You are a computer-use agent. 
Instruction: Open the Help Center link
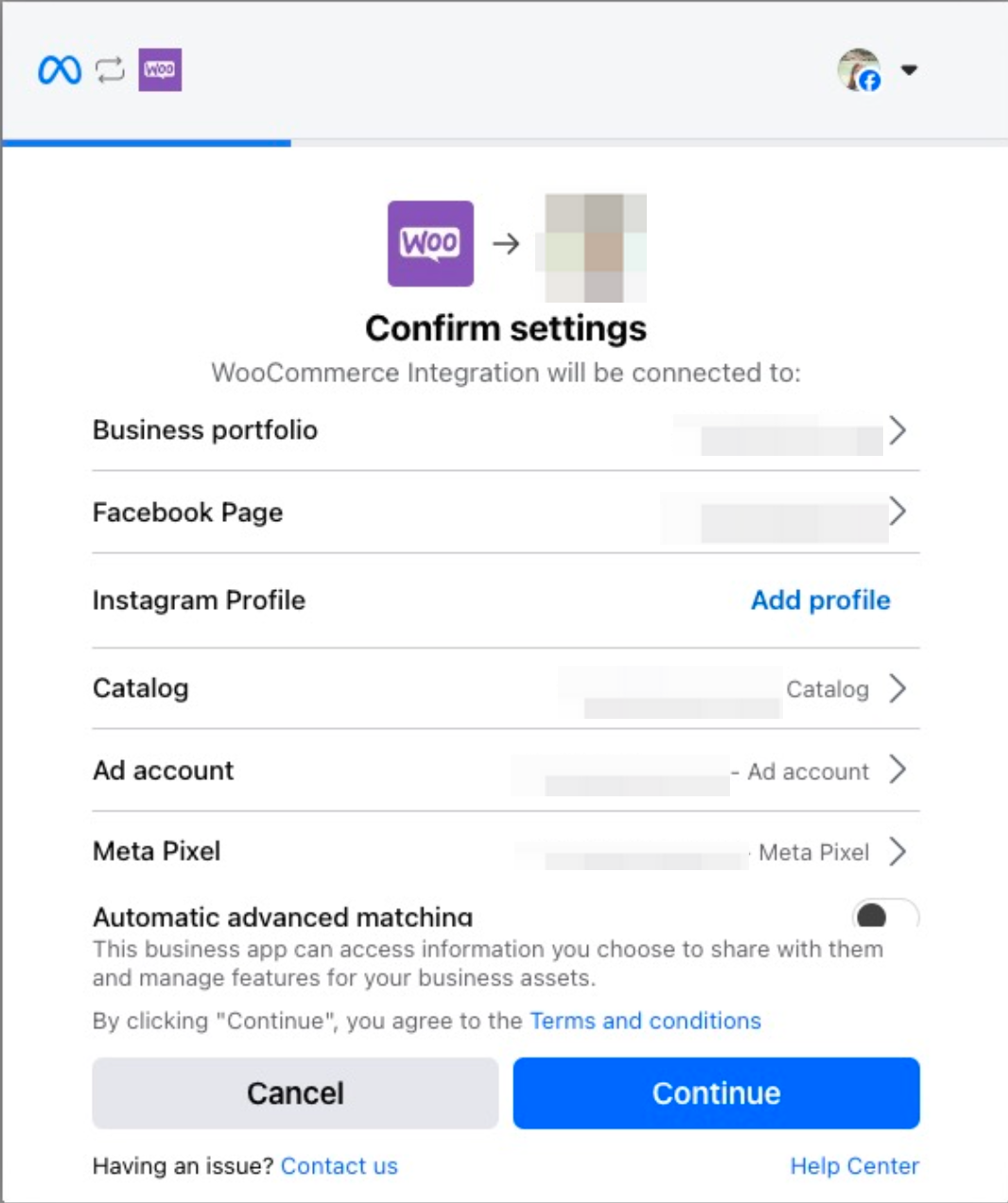pyautogui.click(x=855, y=1166)
